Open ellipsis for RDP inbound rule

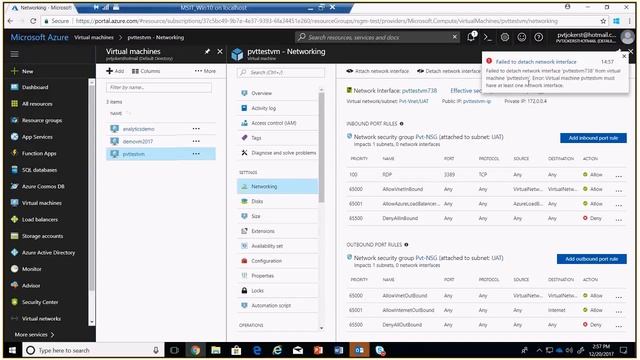pyautogui.click(x=619, y=176)
